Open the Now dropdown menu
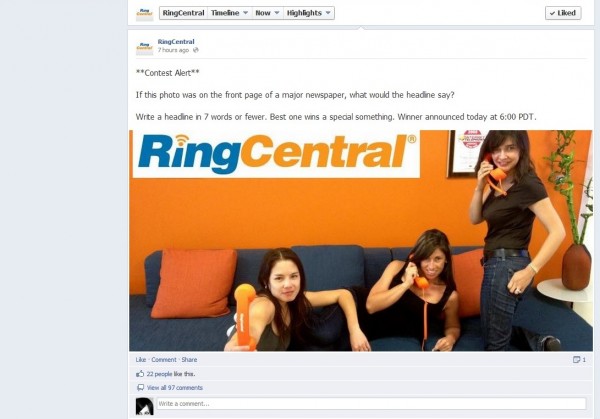Screen dimensions: 600x419 point(267,13)
